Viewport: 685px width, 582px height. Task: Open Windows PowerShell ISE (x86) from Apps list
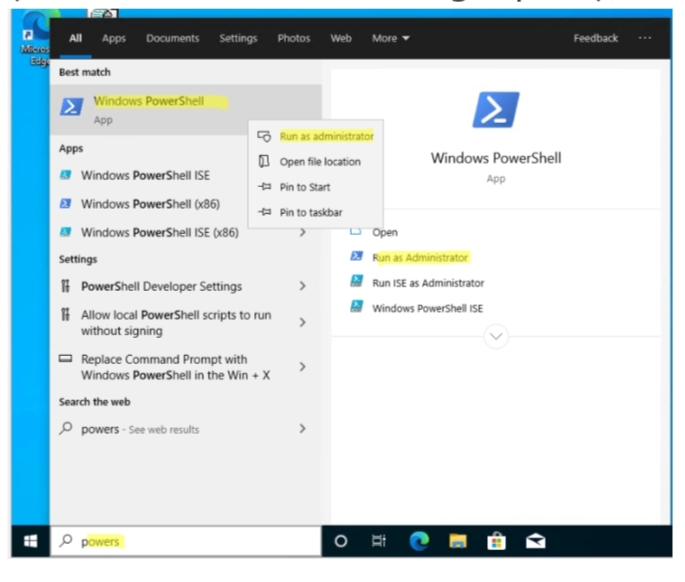159,232
